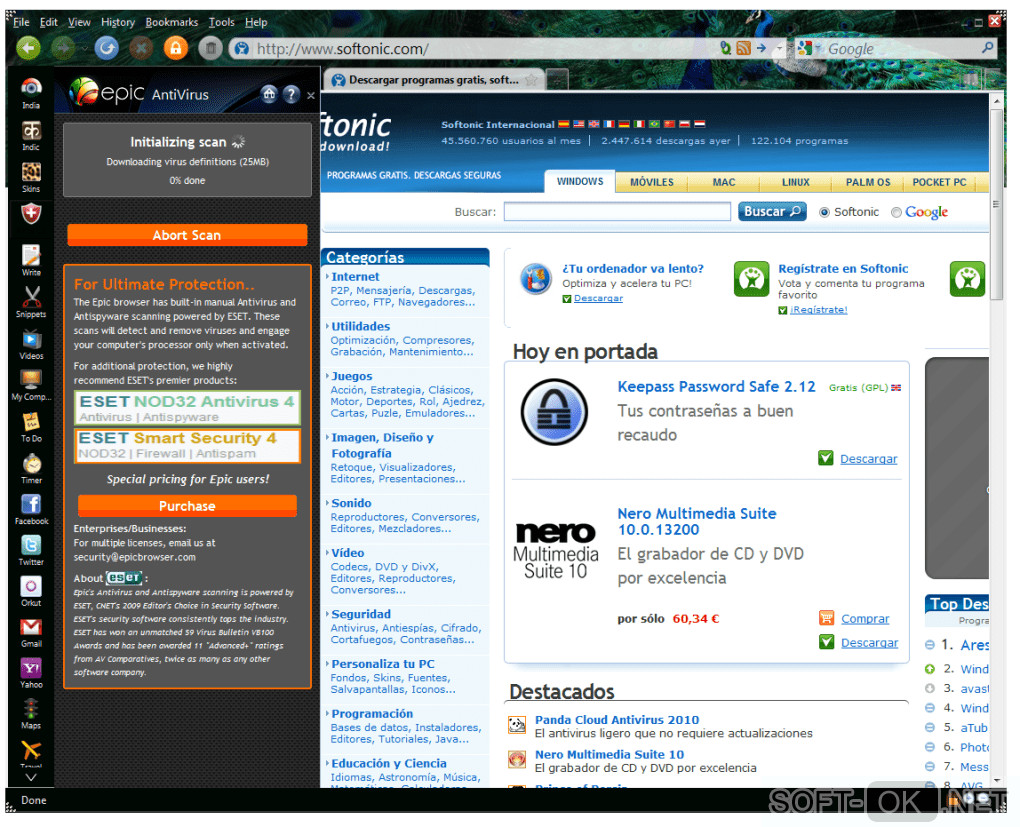Open the File menu
Viewport: 1020px width, 827px height.
(x=21, y=22)
